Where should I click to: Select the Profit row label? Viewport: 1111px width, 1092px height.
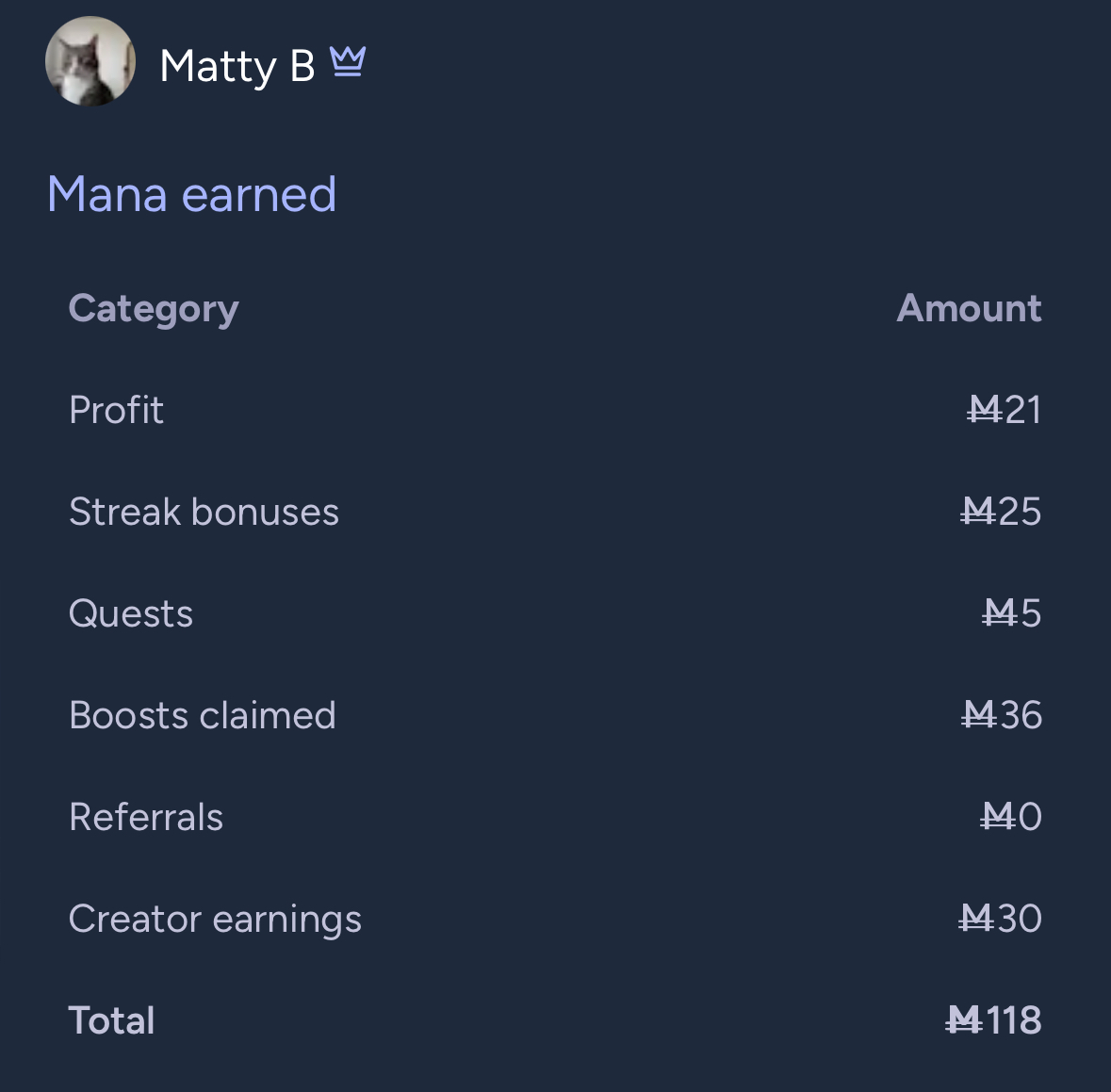116,410
